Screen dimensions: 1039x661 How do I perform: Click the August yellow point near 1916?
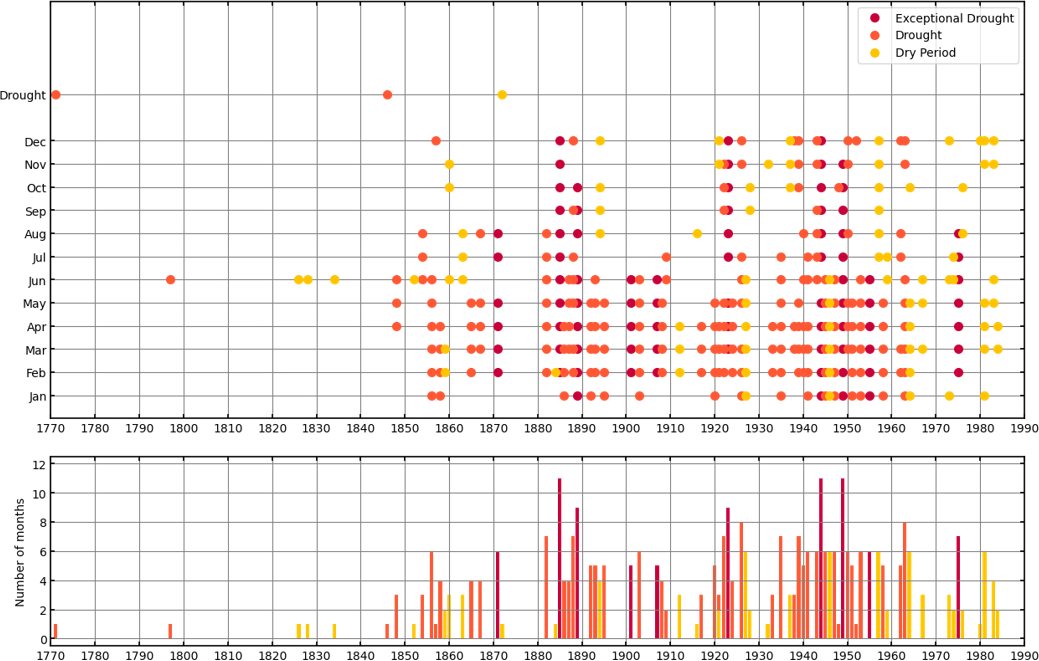tap(697, 234)
